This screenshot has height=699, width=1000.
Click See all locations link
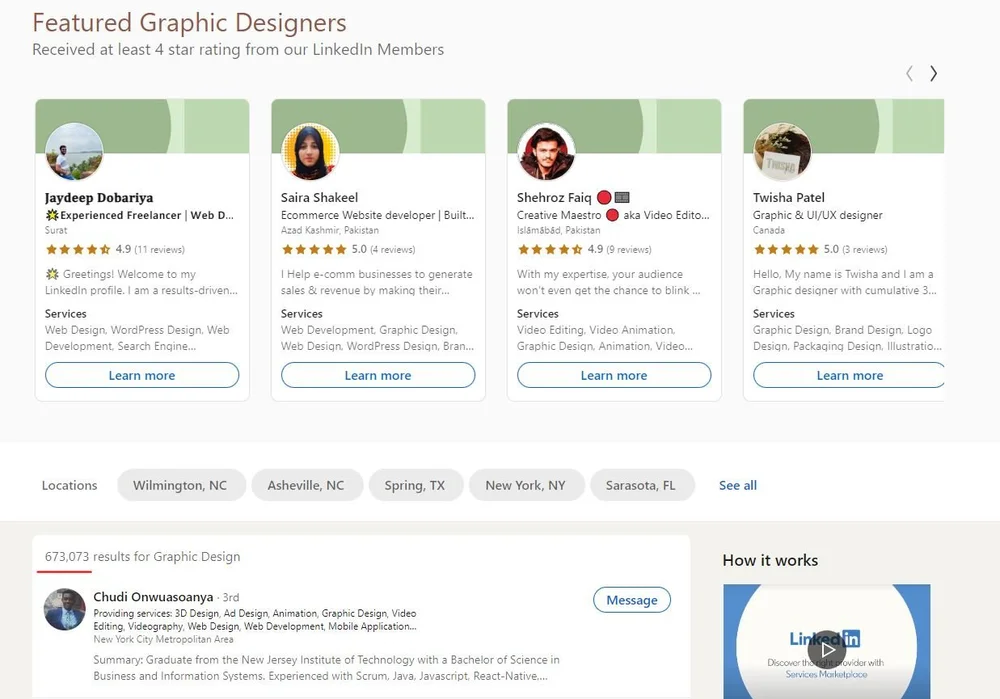pyautogui.click(x=738, y=485)
